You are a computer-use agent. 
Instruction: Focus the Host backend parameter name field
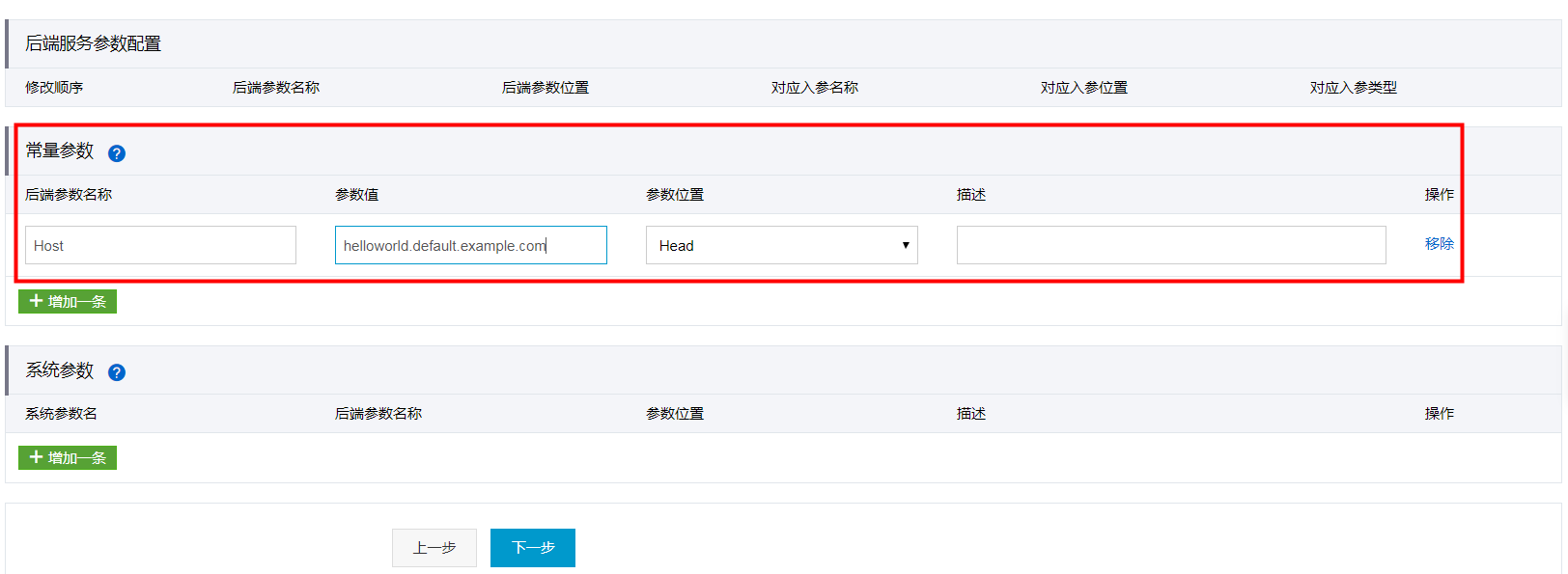[x=160, y=245]
